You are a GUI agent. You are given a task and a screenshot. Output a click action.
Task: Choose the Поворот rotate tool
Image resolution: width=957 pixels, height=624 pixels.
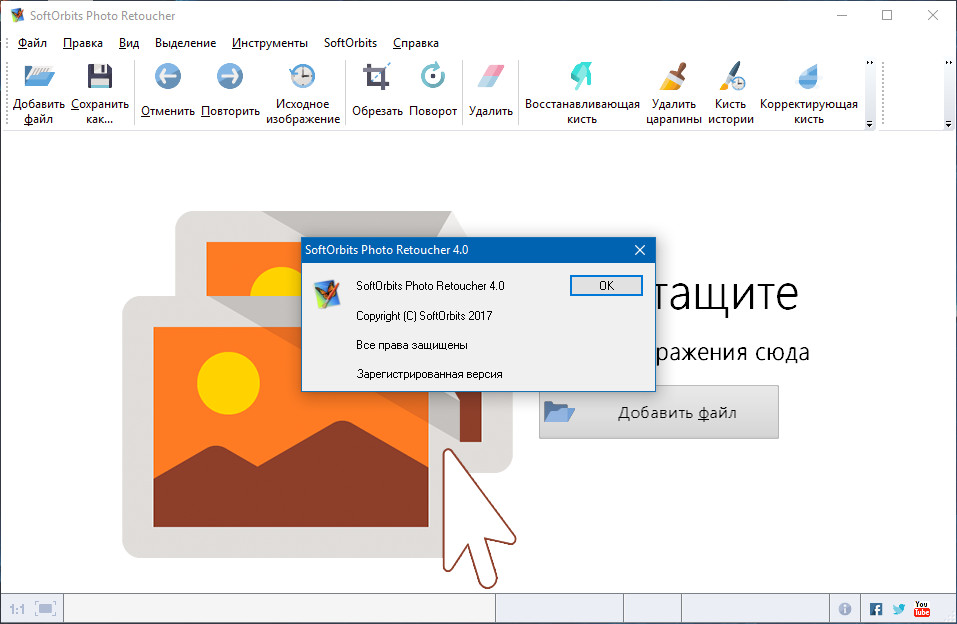pyautogui.click(x=433, y=78)
